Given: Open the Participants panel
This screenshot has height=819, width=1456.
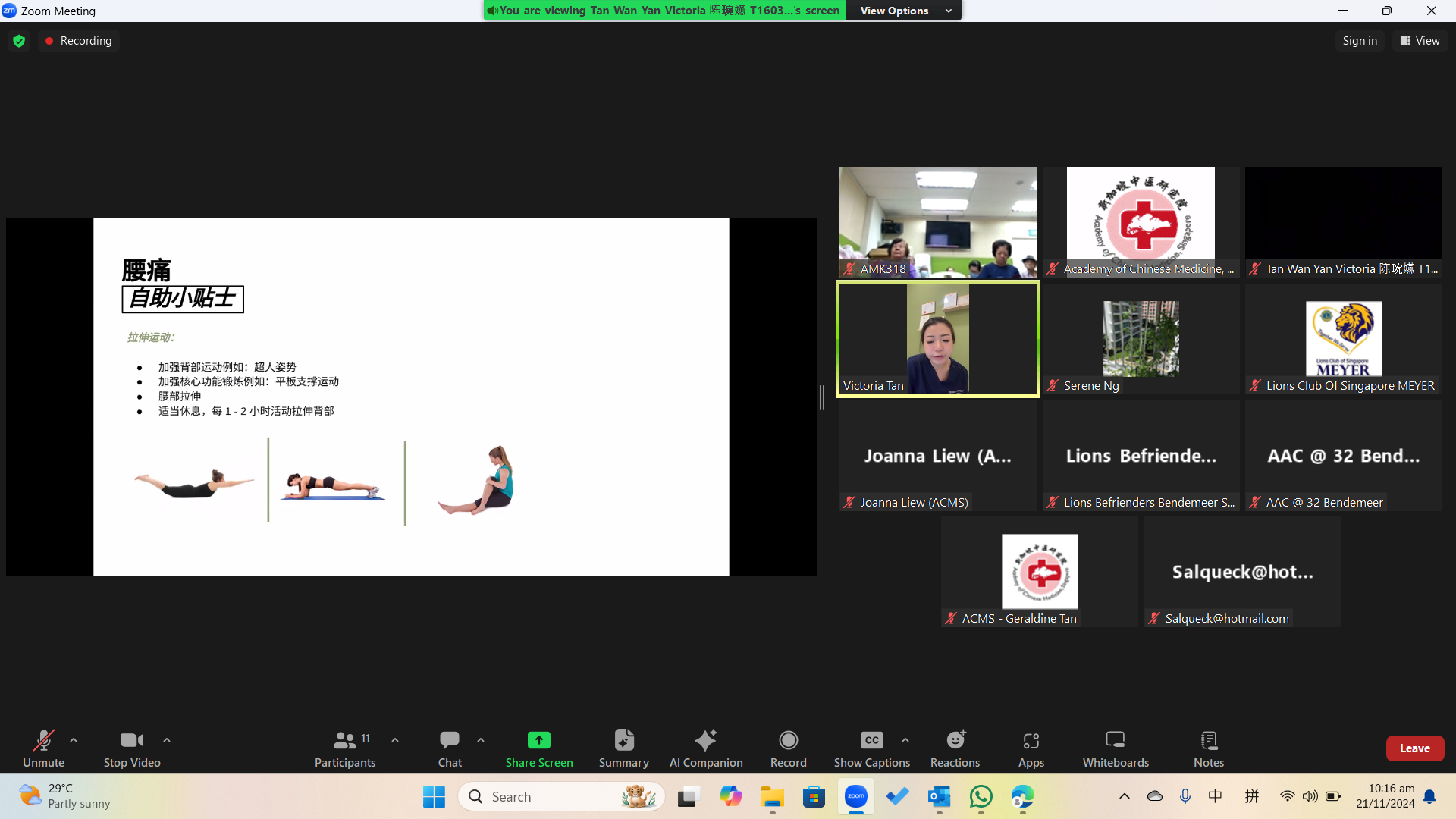Looking at the screenshot, I should pyautogui.click(x=345, y=740).
